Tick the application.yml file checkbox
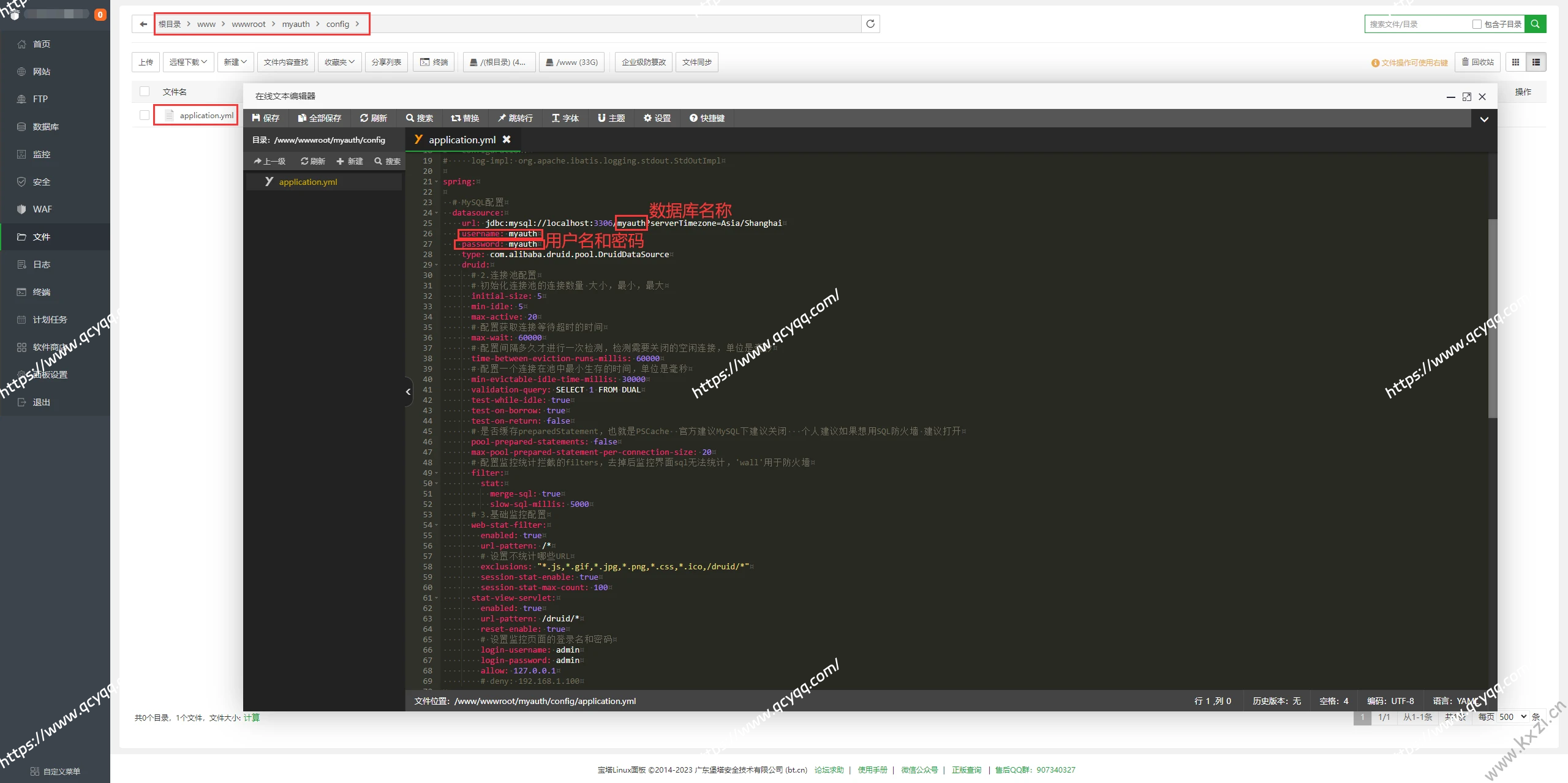 [x=145, y=115]
